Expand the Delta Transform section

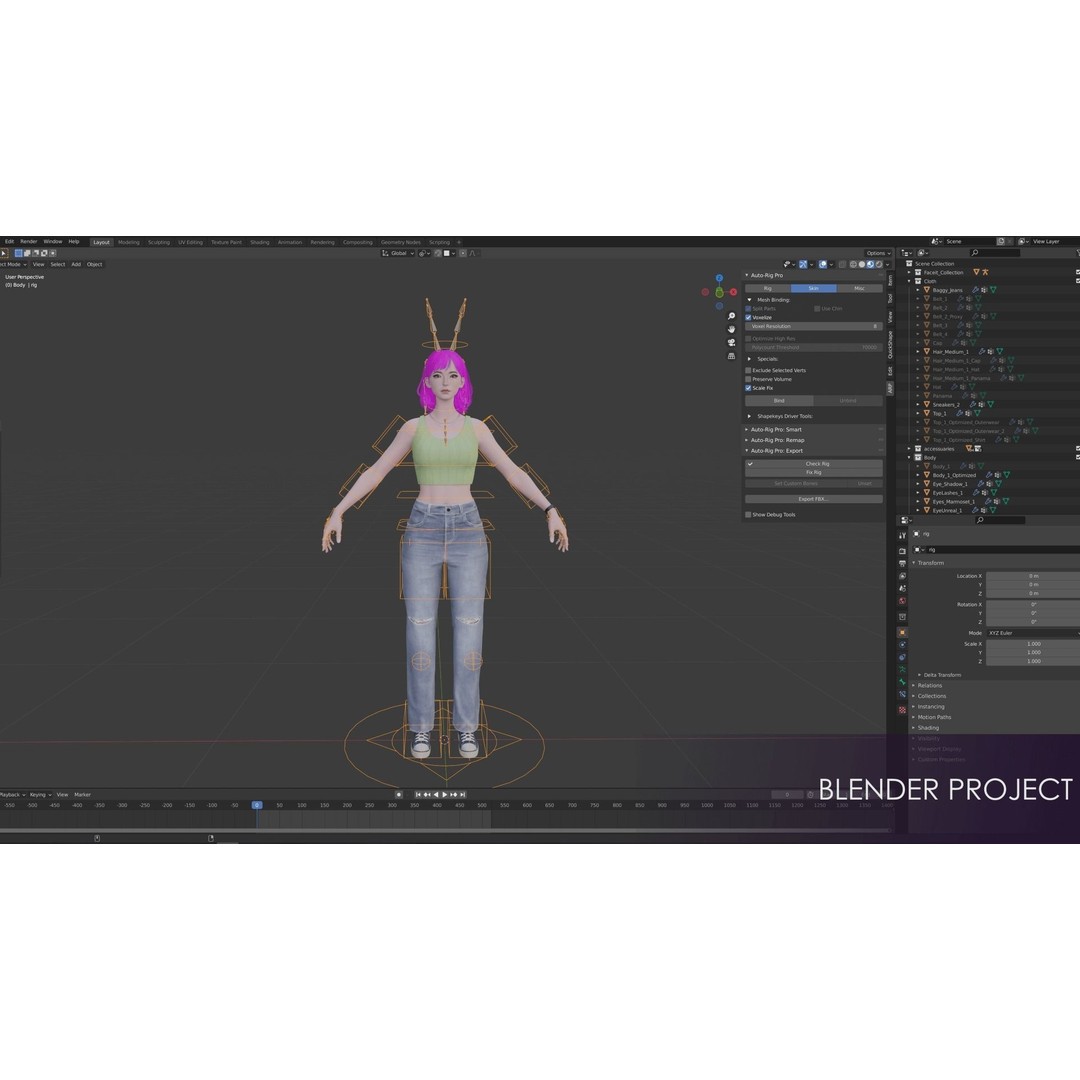point(920,675)
